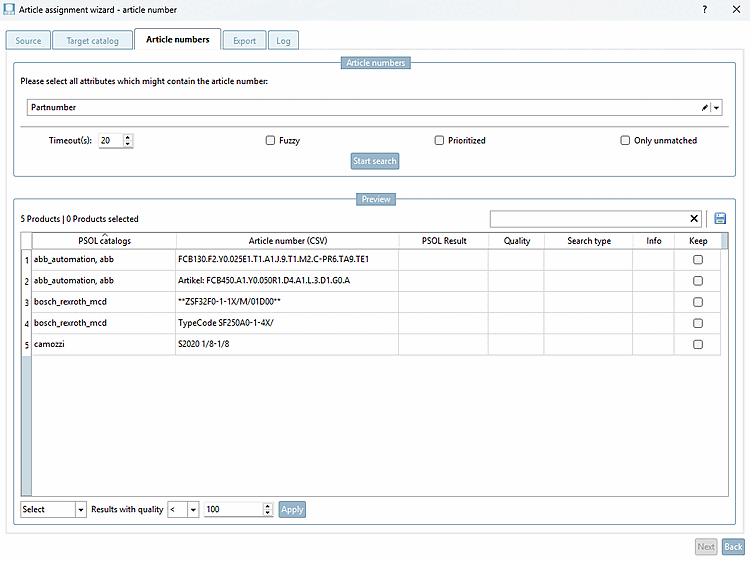Screen dimensions: 750x561
Task: Decrease the quality value 100 stepper
Action: (267, 513)
